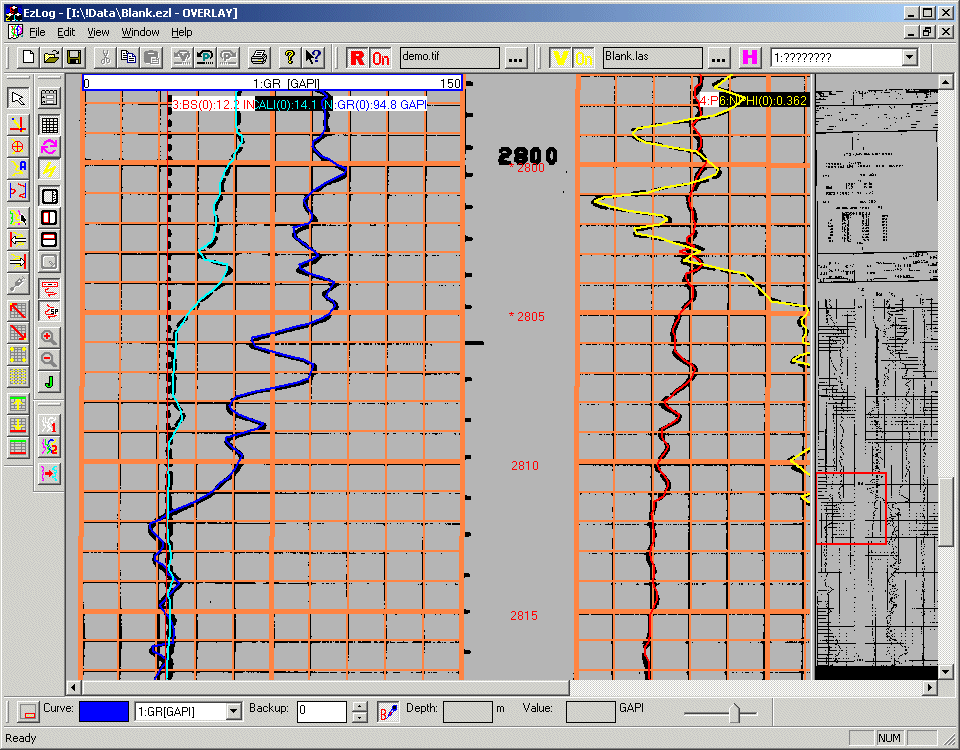Click the Open file folder icon
This screenshot has width=960, height=750.
pos(50,57)
